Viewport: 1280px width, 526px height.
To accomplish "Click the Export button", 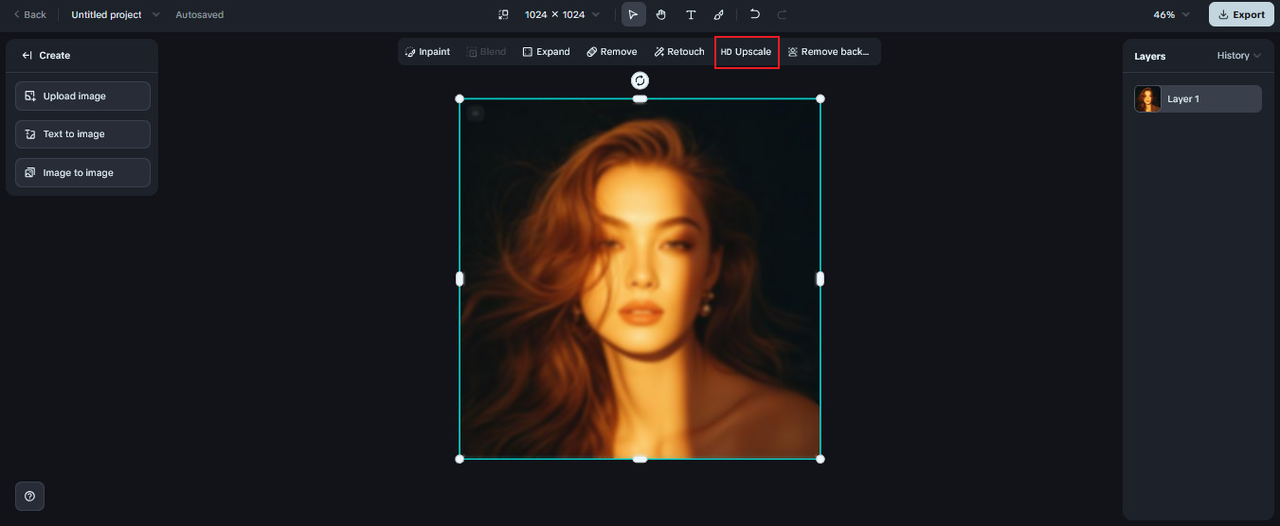I will (x=1241, y=15).
